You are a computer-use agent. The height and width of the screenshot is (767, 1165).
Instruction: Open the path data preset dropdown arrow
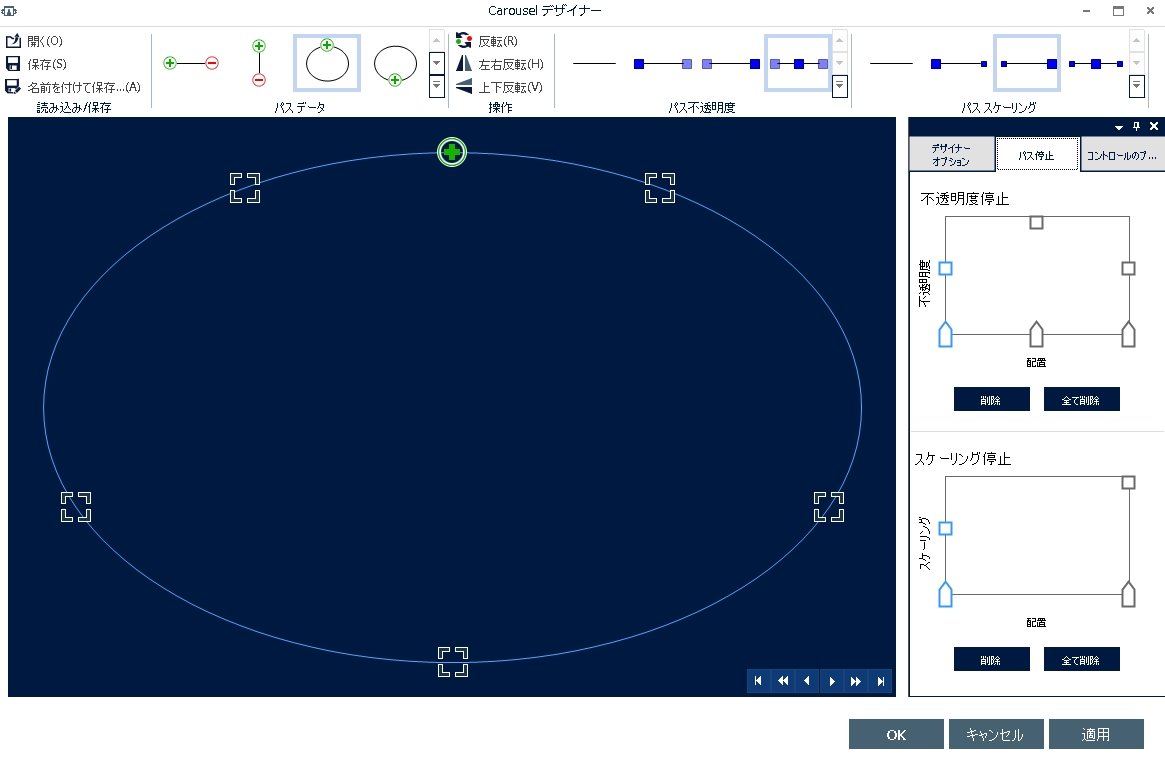click(436, 62)
